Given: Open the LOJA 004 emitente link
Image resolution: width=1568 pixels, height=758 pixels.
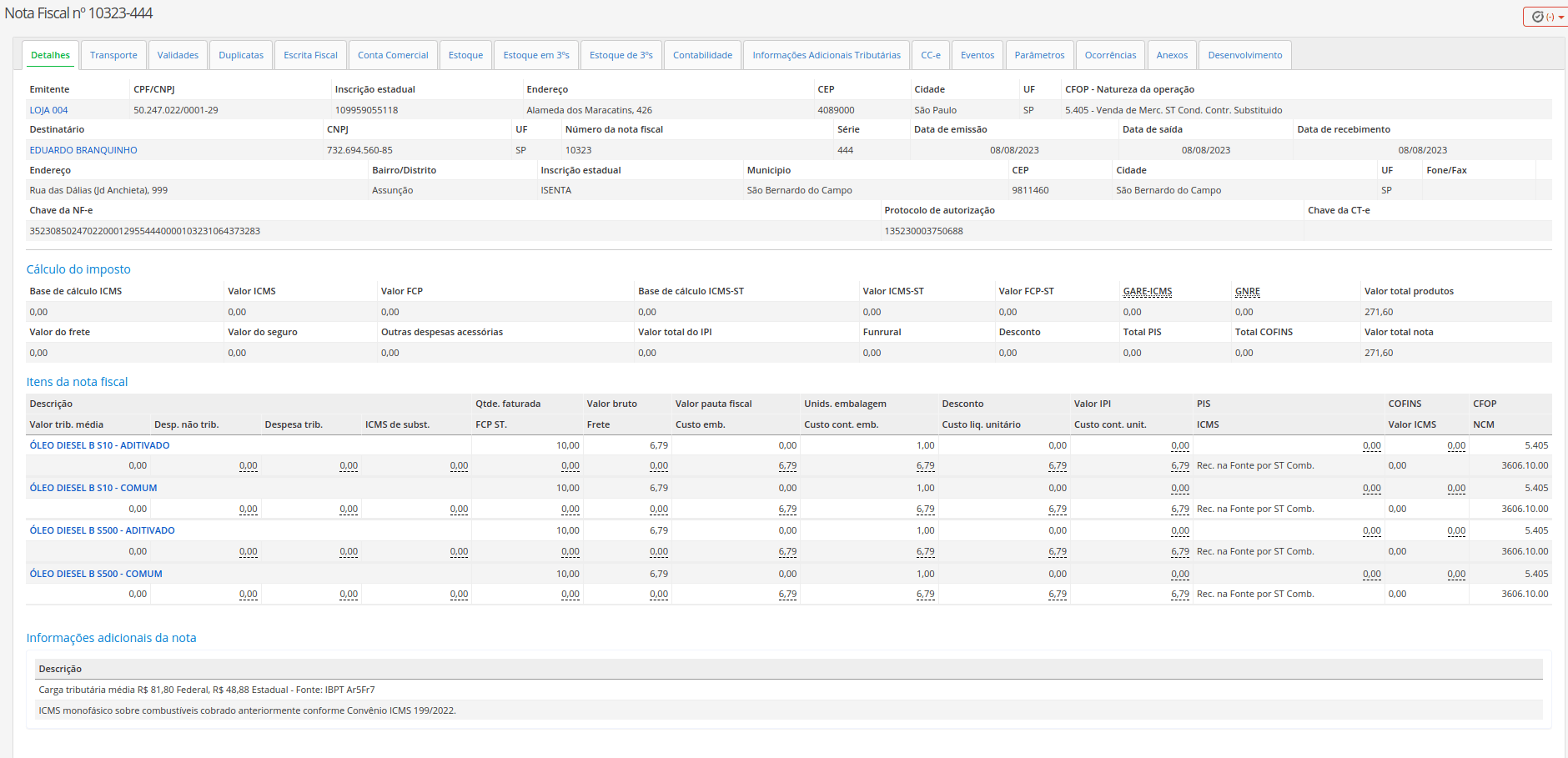Looking at the screenshot, I should (x=48, y=110).
